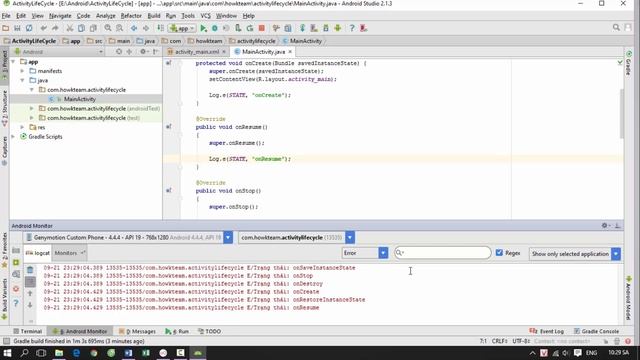The image size is (640, 360).
Task: Expand the Gradle Scripts node
Action: click(13, 137)
